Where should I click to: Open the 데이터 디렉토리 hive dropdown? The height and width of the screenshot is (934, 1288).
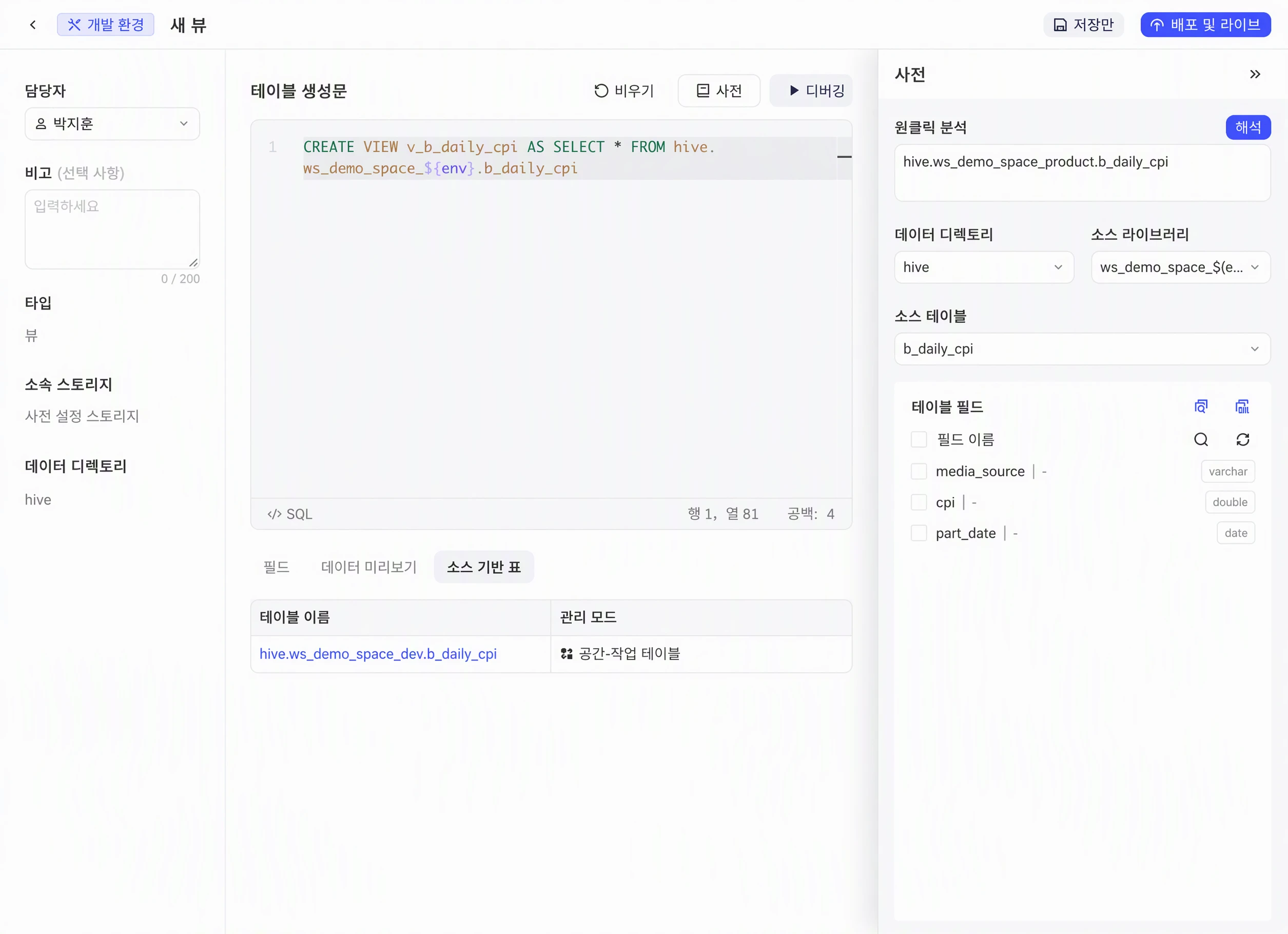(x=984, y=267)
